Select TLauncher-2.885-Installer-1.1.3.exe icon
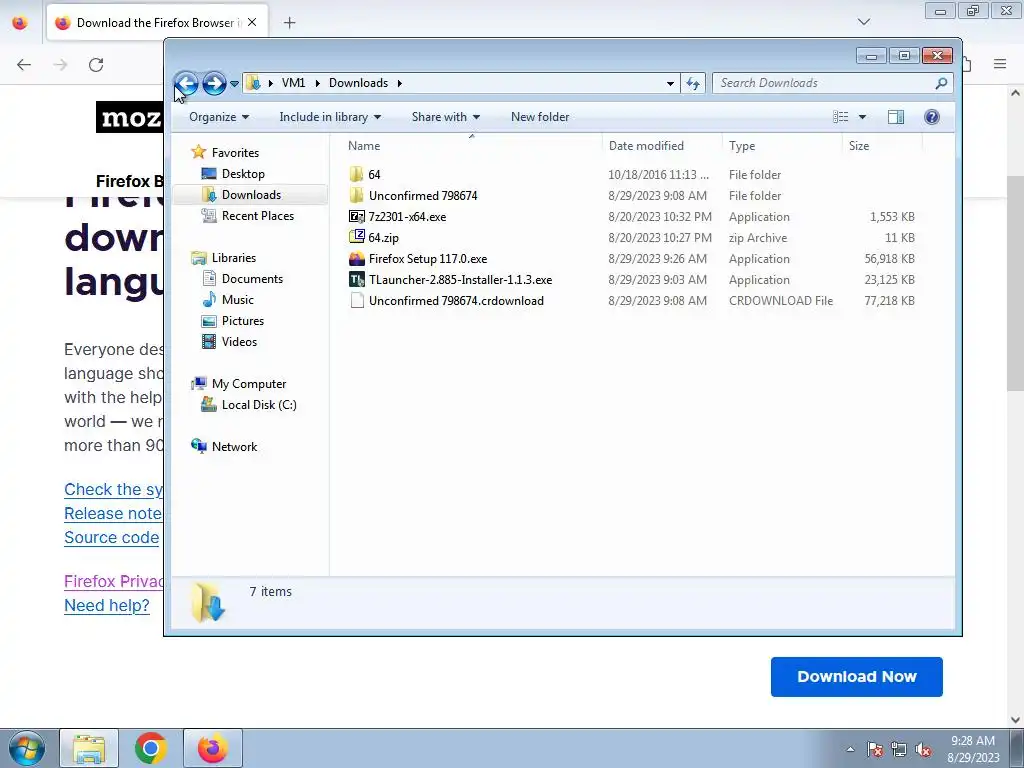This screenshot has width=1024, height=768. [x=357, y=280]
